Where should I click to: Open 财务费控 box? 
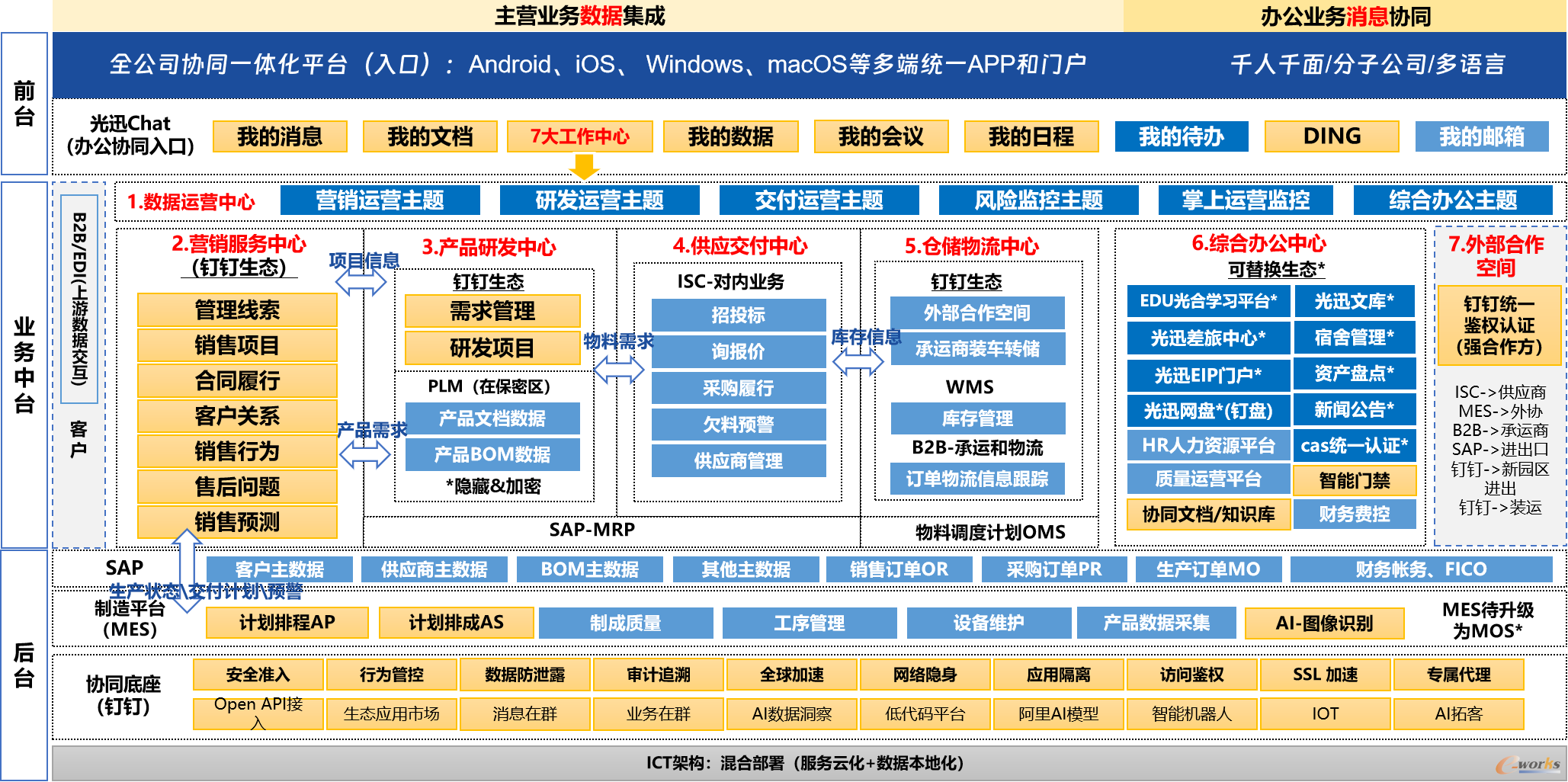pyautogui.click(x=1355, y=514)
